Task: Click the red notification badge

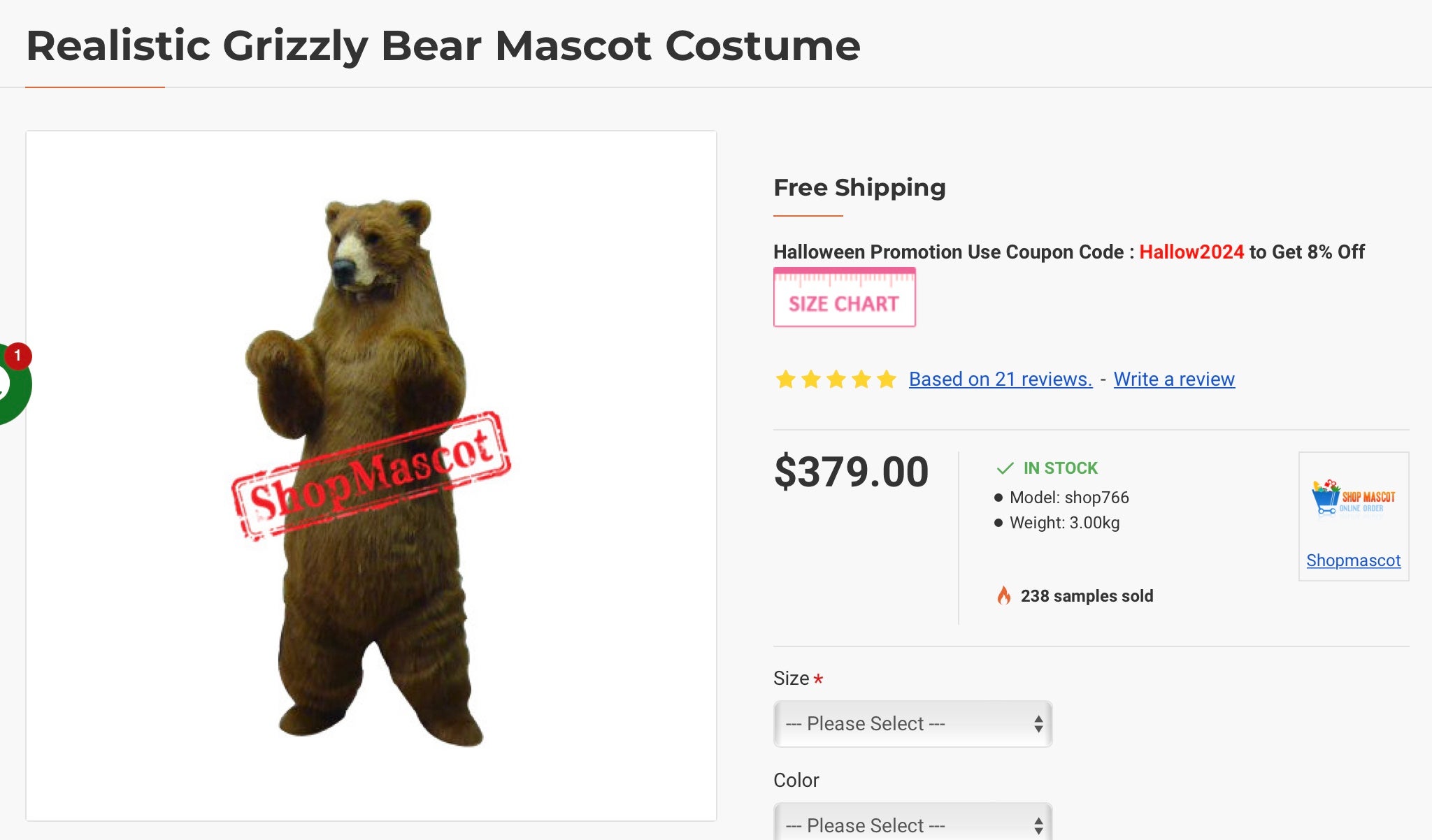Action: [x=17, y=356]
